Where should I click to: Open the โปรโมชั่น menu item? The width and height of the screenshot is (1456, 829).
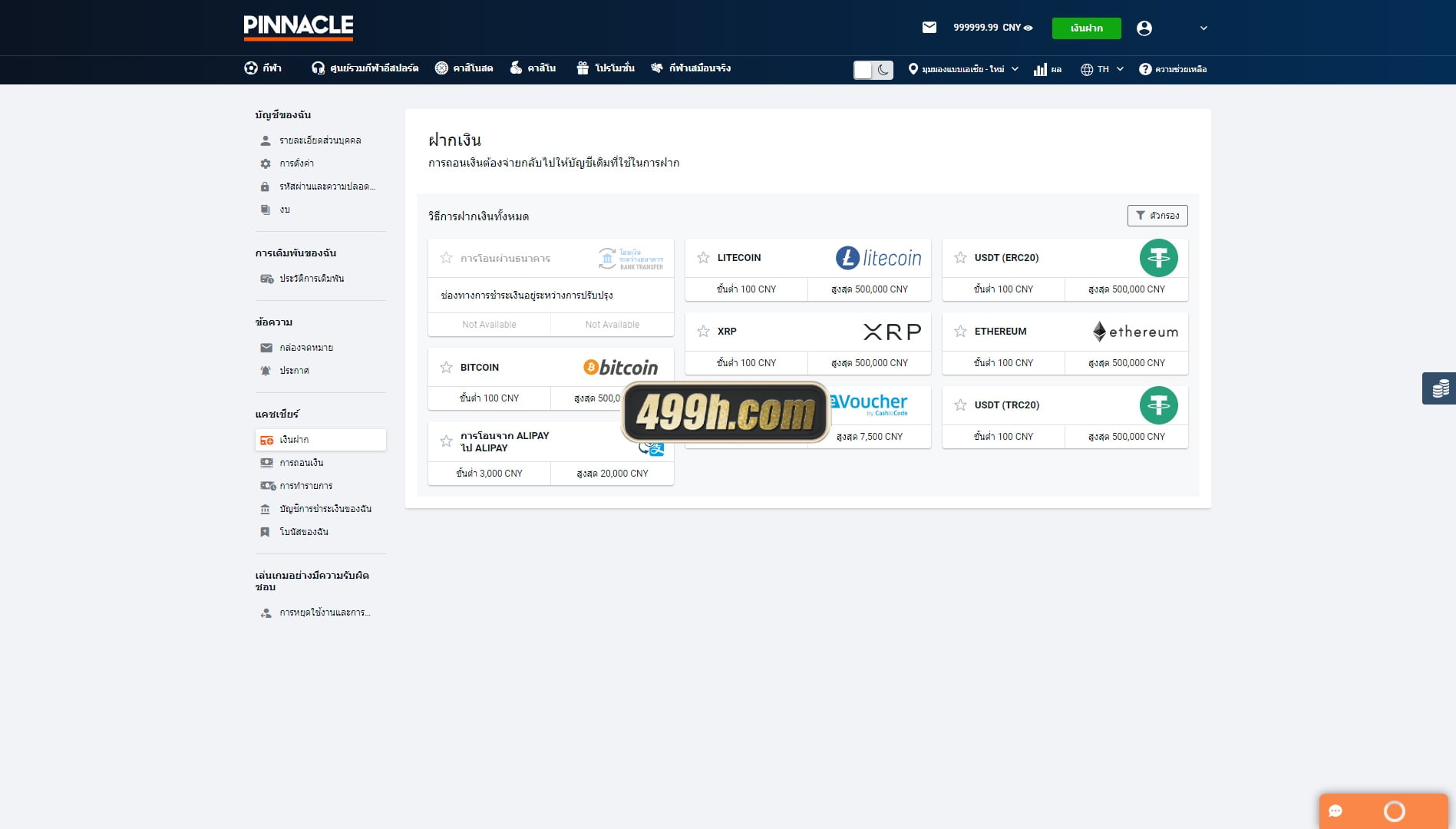606,68
